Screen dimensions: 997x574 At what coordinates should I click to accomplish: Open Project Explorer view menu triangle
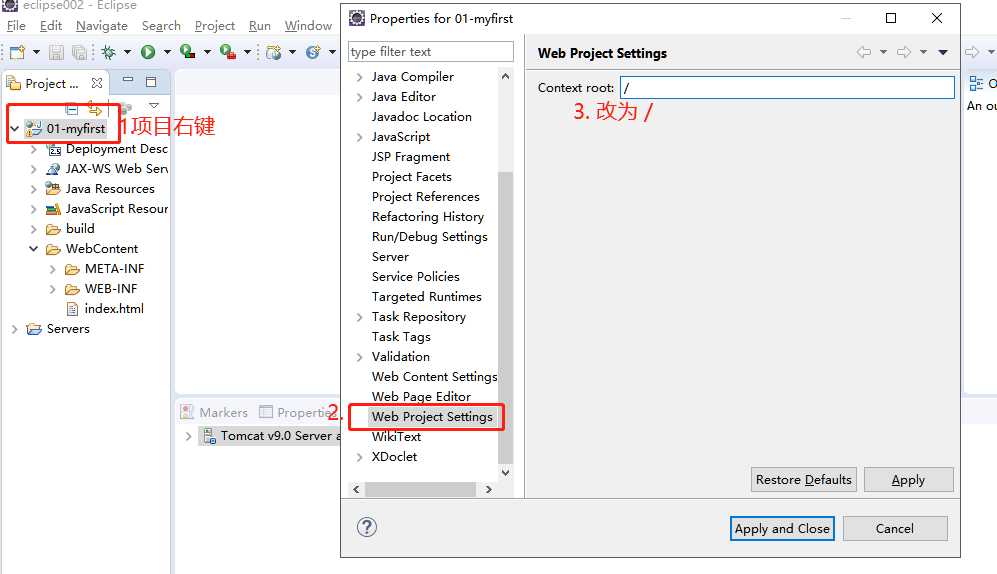pyautogui.click(x=154, y=105)
